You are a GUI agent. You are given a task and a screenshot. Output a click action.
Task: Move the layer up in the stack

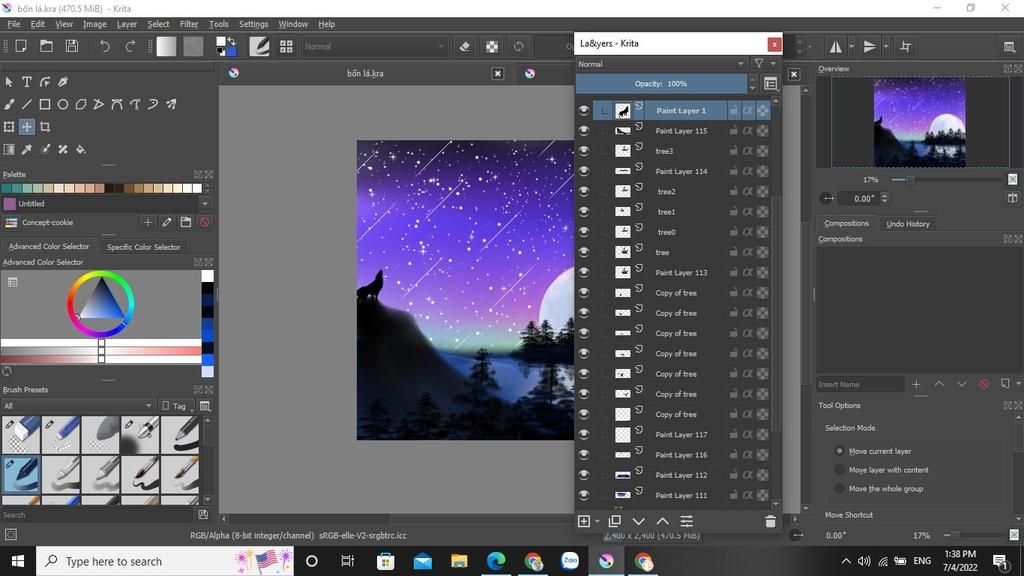click(x=662, y=521)
